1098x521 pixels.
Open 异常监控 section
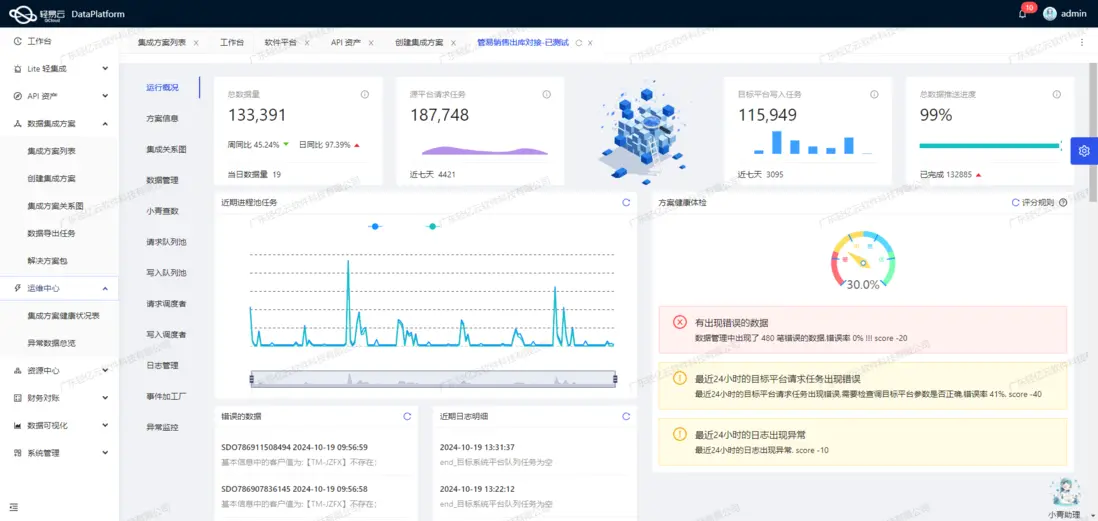[x=162, y=426]
